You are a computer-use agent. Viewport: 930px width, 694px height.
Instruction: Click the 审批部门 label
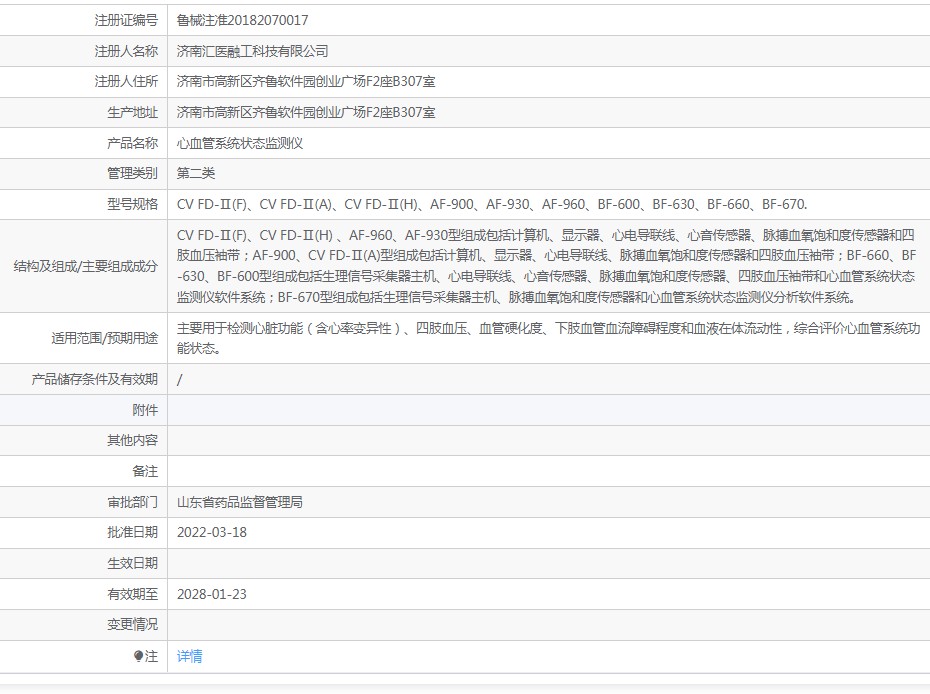(x=133, y=502)
